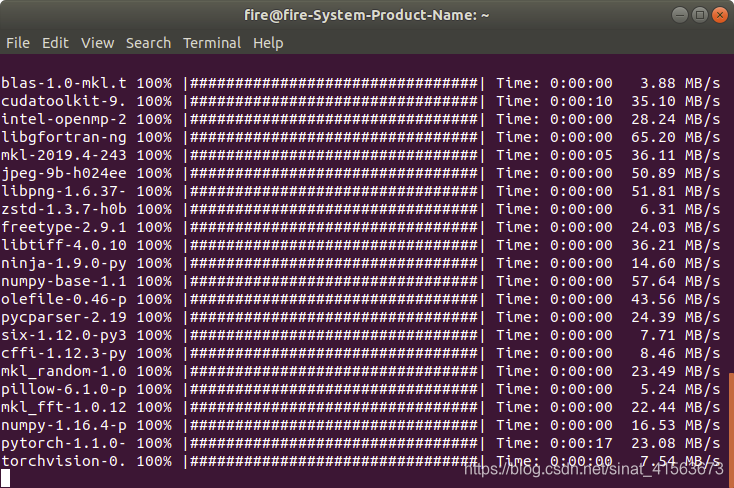Click the numpy-1.16.4-p package name
734x488 pixels.
click(x=64, y=425)
